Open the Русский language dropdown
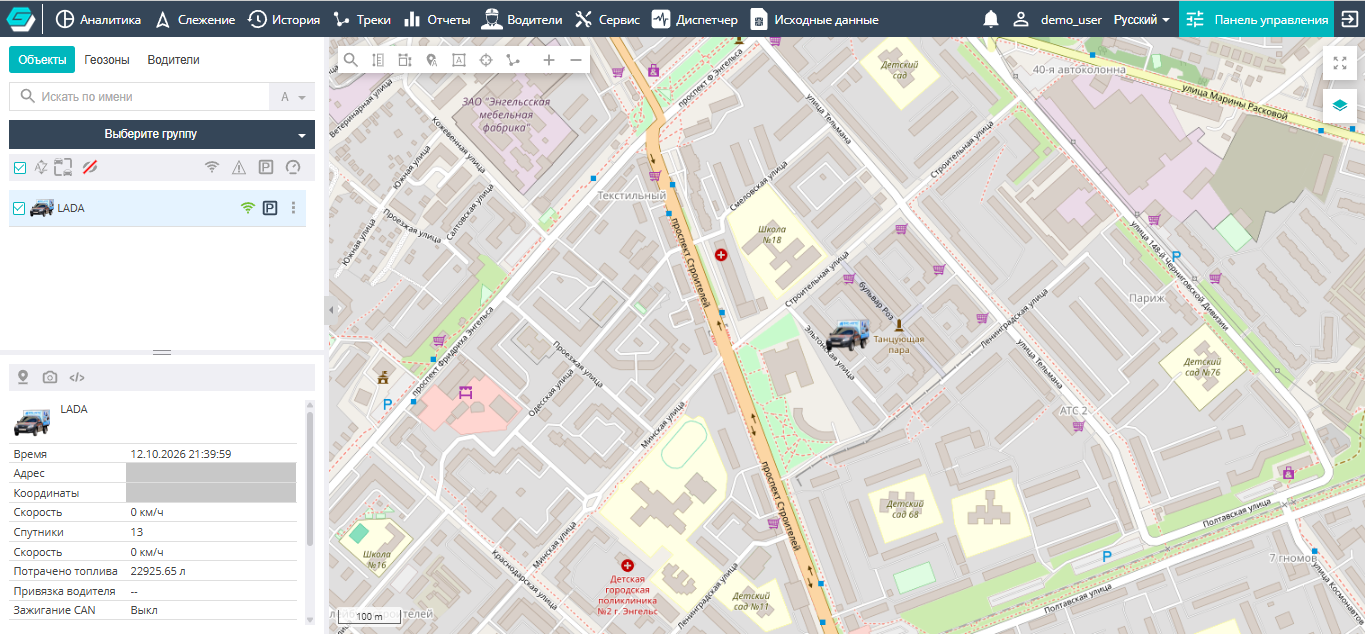This screenshot has width=1365, height=634. pos(1141,19)
